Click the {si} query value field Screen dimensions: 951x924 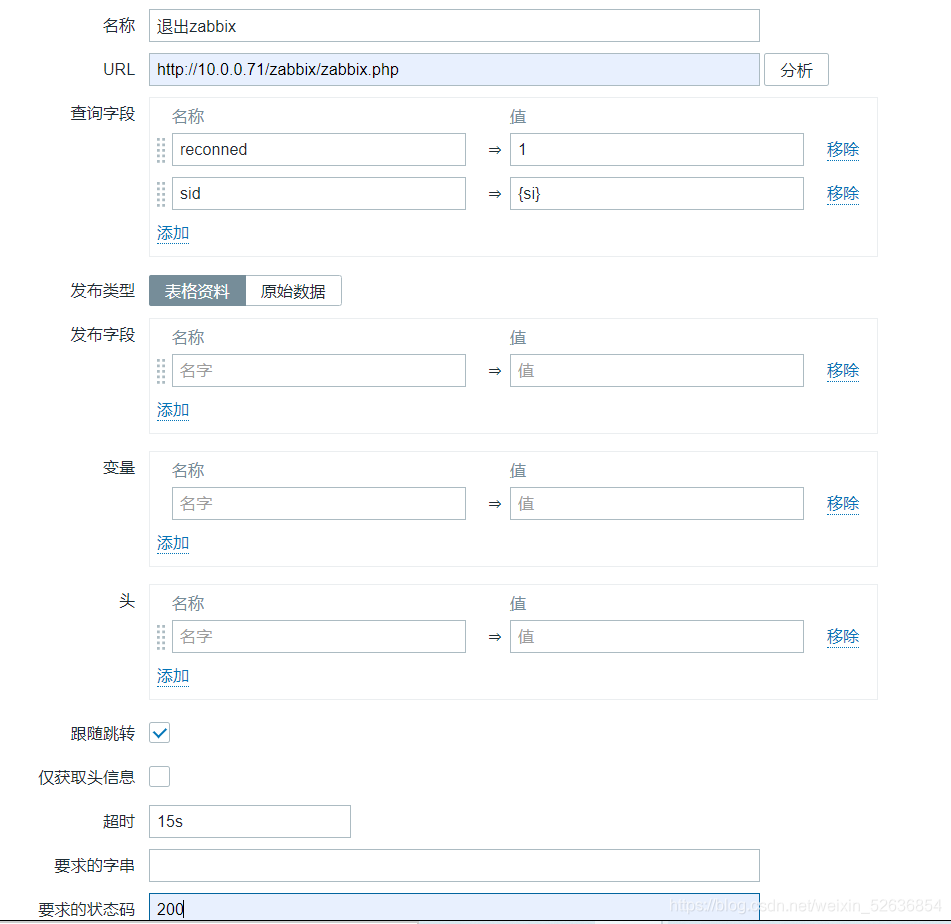[656, 194]
